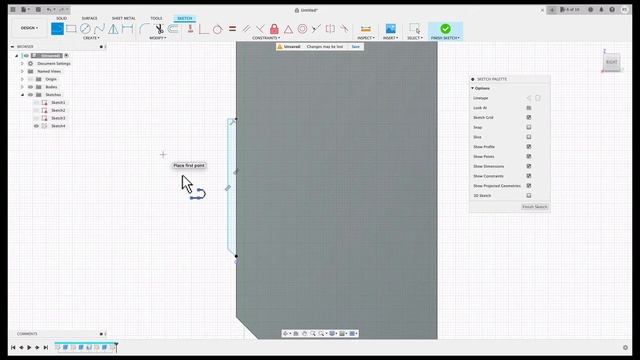This screenshot has width=640, height=360.
Task: Apply the Fix/Unfix lock constraint
Action: 274,29
